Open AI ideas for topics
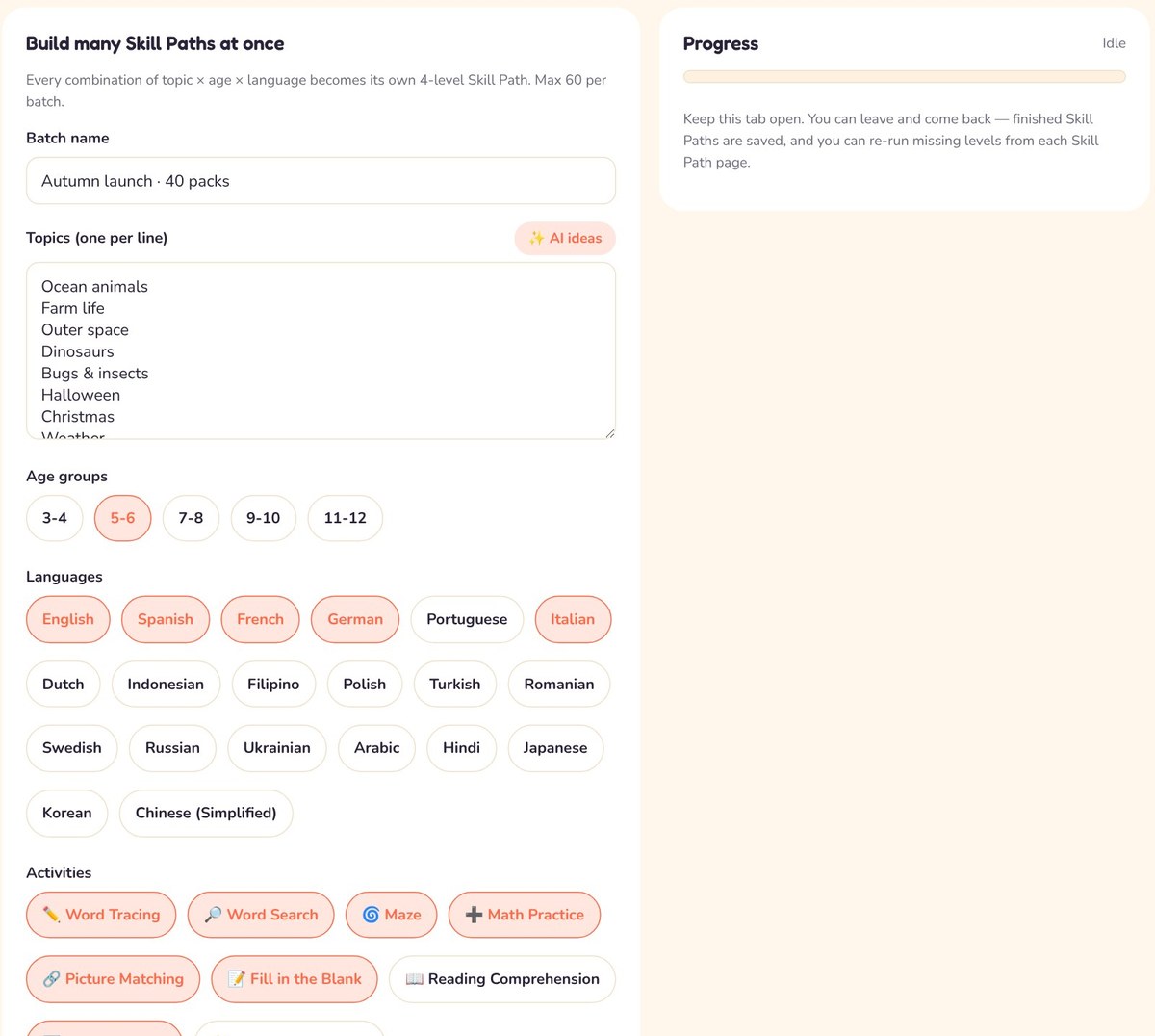 (565, 238)
